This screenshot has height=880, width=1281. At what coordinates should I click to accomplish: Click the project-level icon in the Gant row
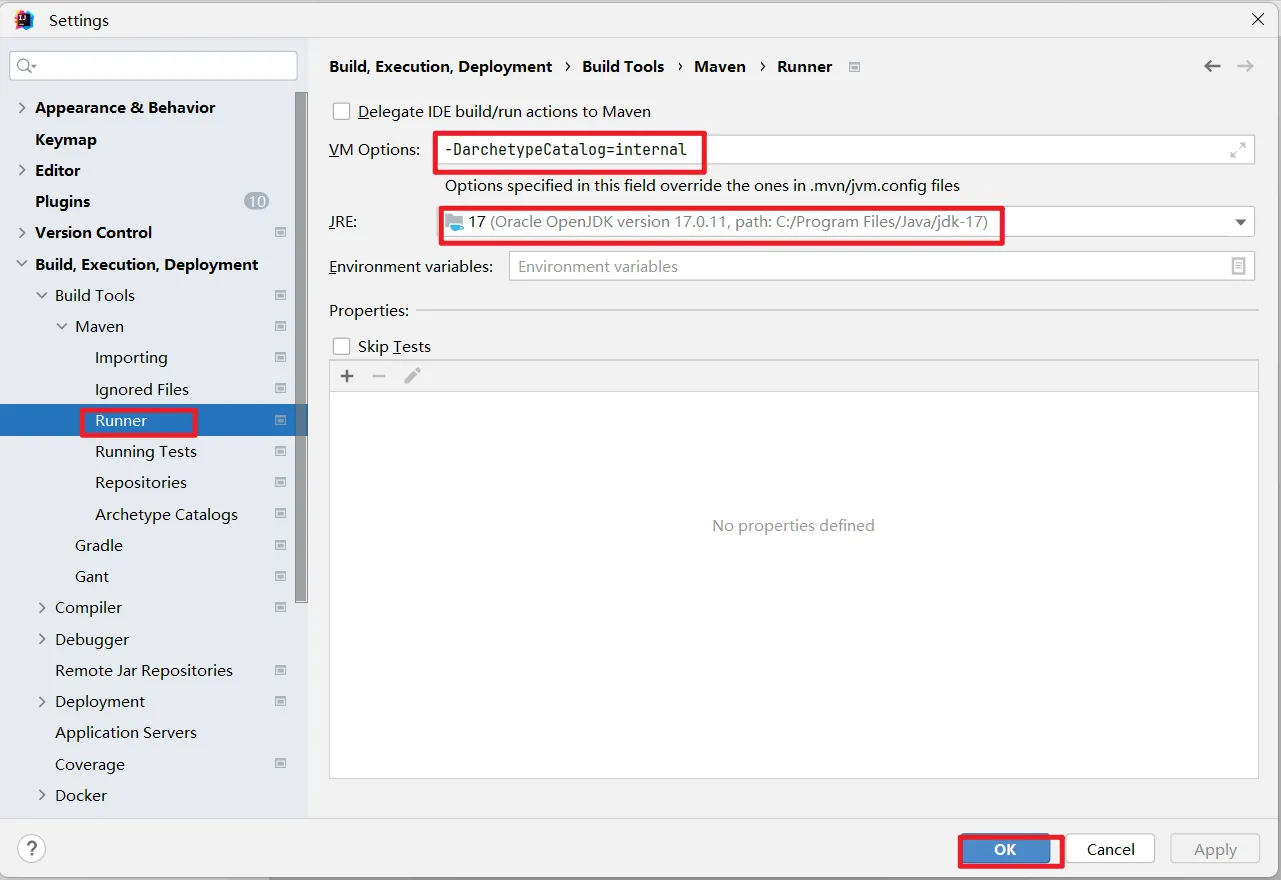tap(281, 577)
